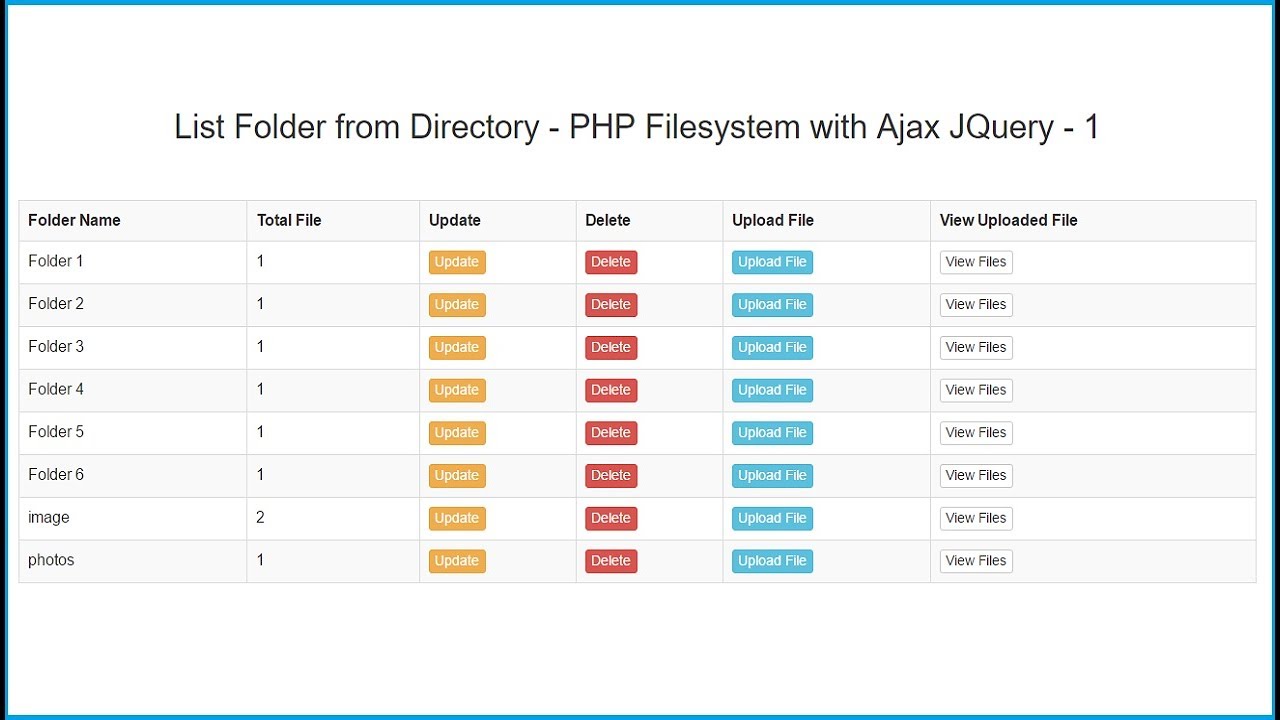Viewport: 1280px width, 720px height.
Task: Click Update button for Folder 1
Action: pyautogui.click(x=457, y=262)
